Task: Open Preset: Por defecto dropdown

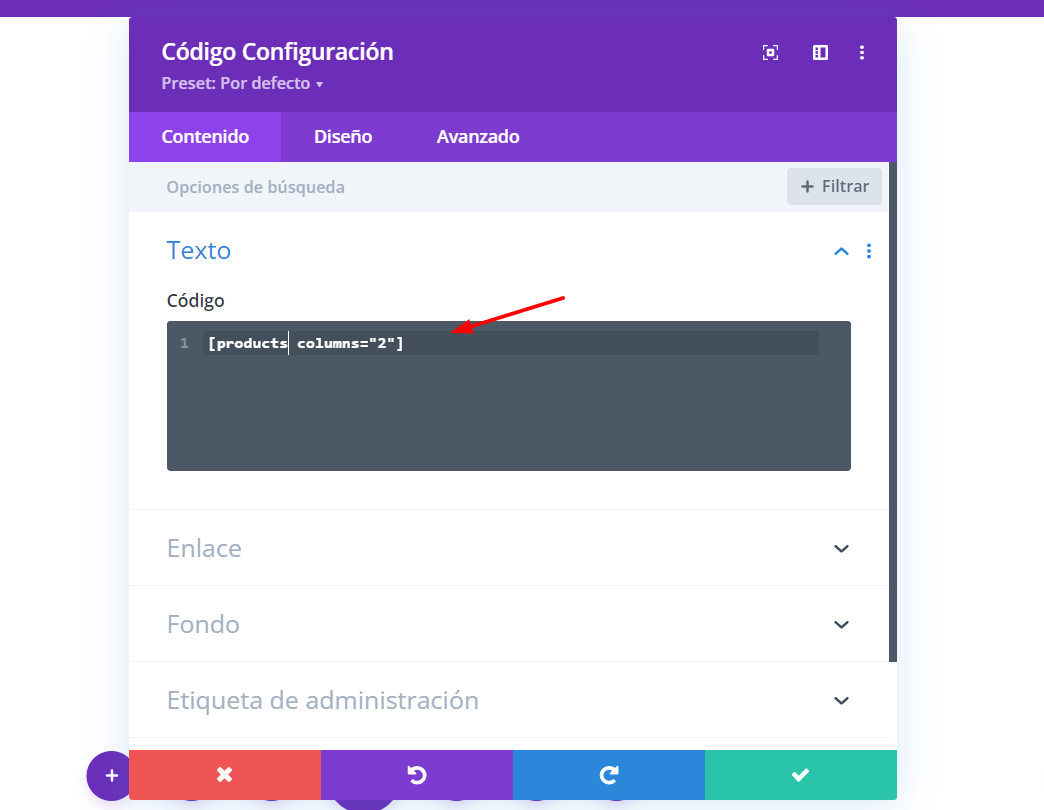Action: [242, 83]
